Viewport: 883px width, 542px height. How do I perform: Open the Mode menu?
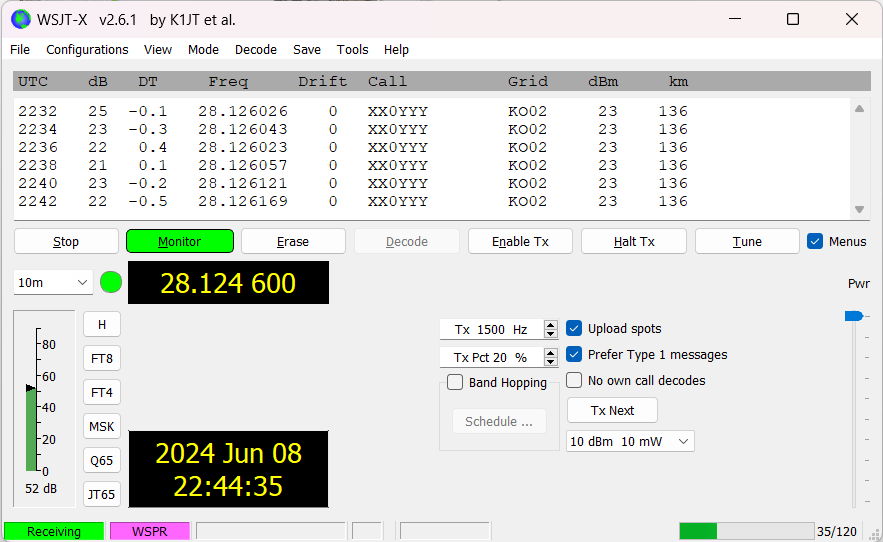[x=203, y=50]
